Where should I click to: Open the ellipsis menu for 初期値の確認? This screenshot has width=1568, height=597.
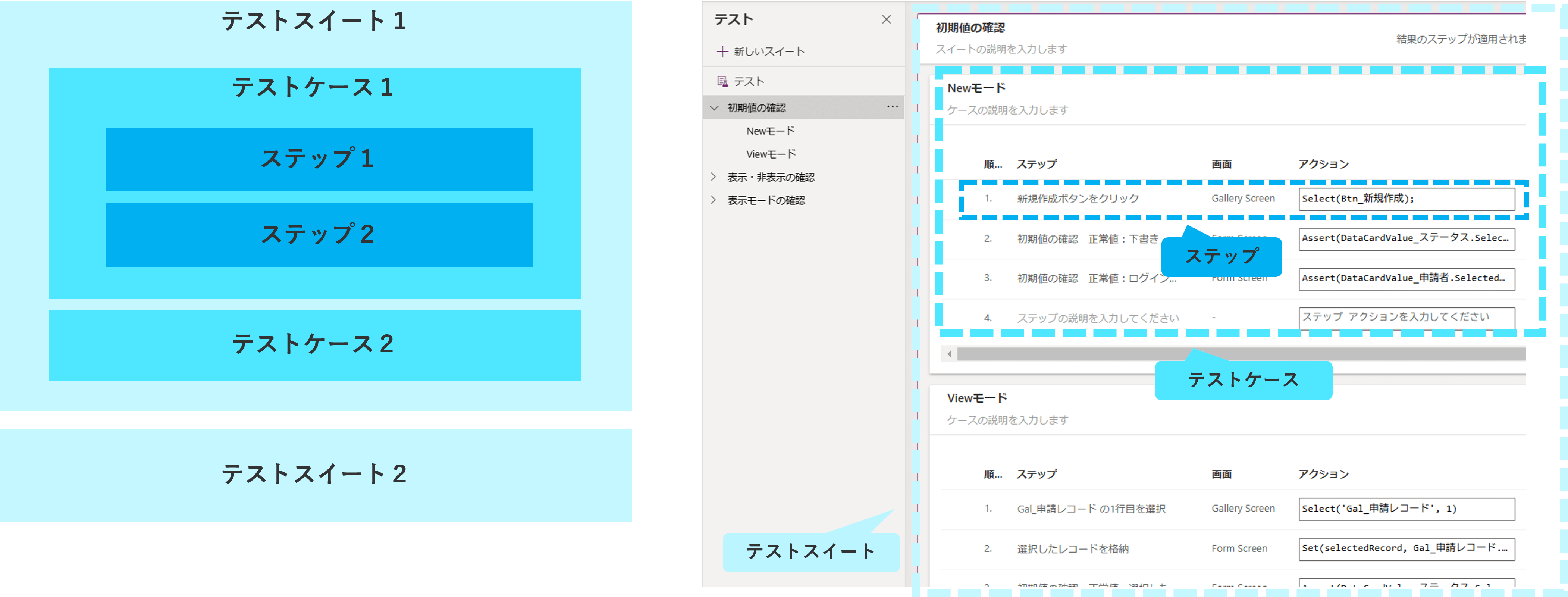pos(892,107)
